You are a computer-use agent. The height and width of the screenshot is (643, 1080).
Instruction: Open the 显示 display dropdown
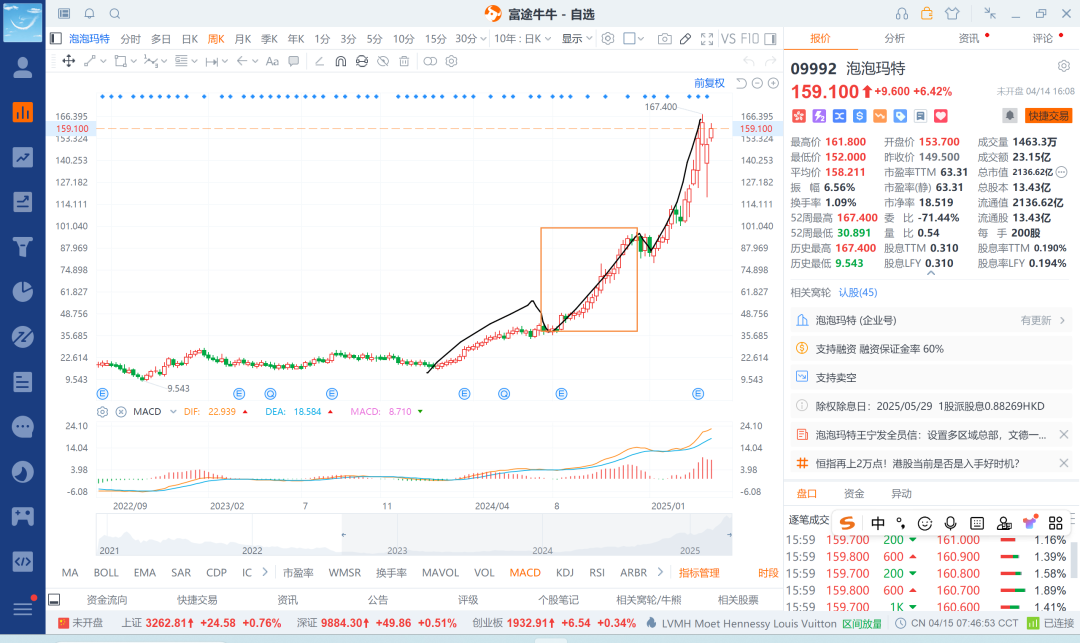click(x=577, y=39)
